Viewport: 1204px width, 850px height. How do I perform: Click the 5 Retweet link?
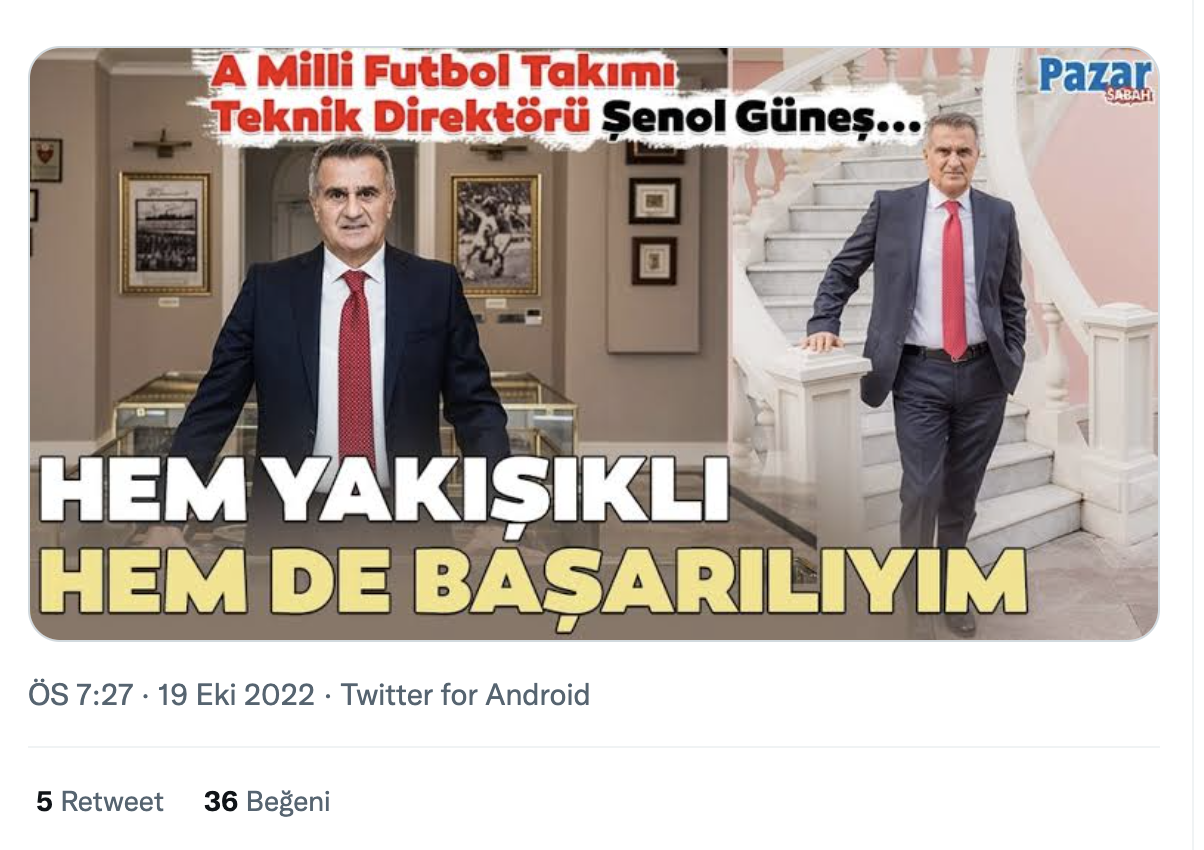100,802
